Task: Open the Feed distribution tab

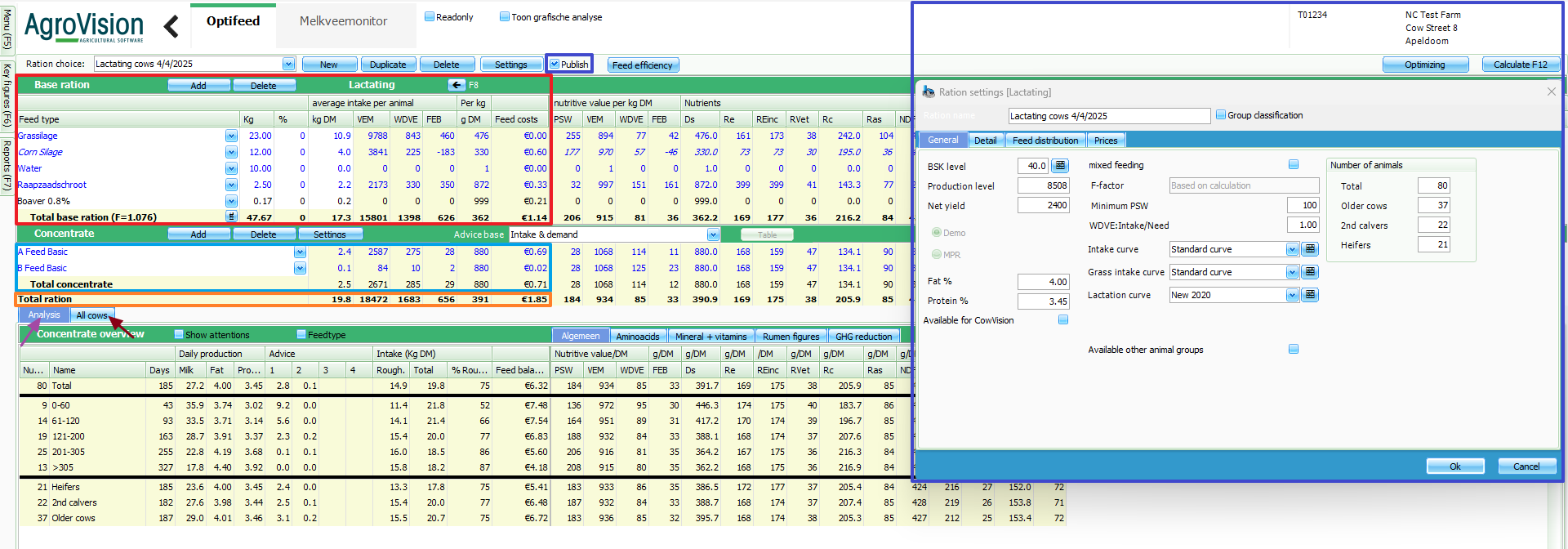Action: click(1045, 140)
